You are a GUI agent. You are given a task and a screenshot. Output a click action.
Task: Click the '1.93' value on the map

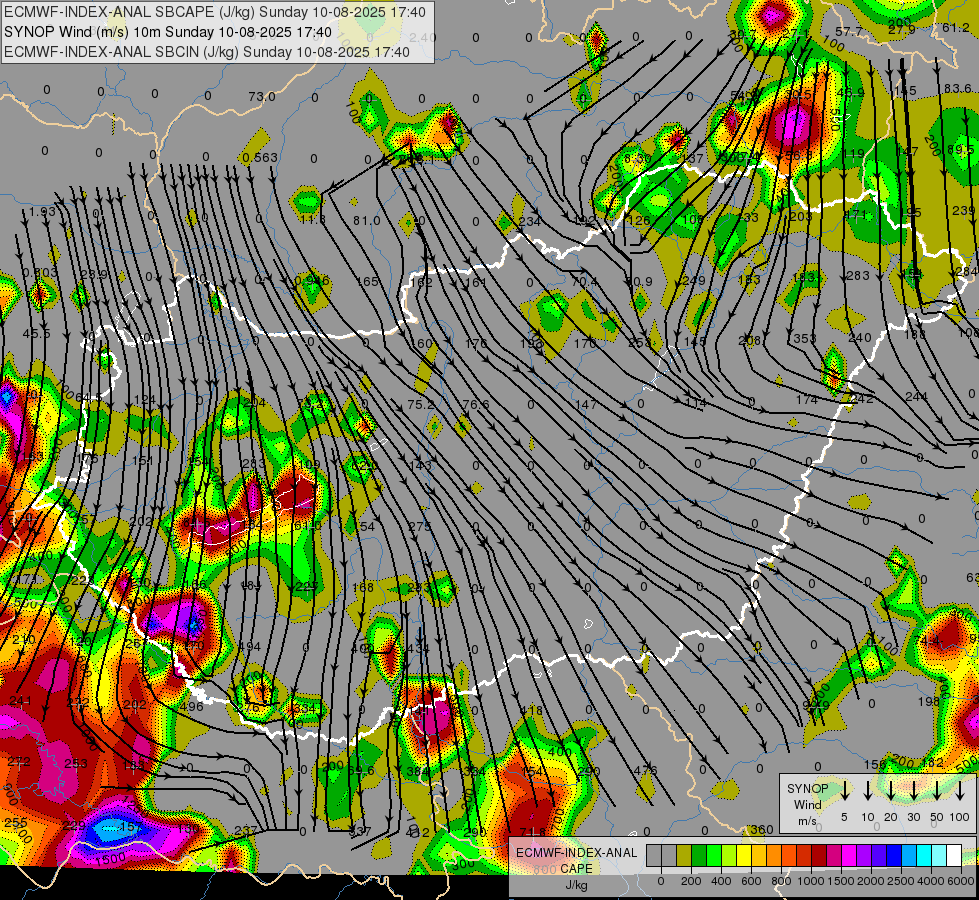tap(42, 212)
